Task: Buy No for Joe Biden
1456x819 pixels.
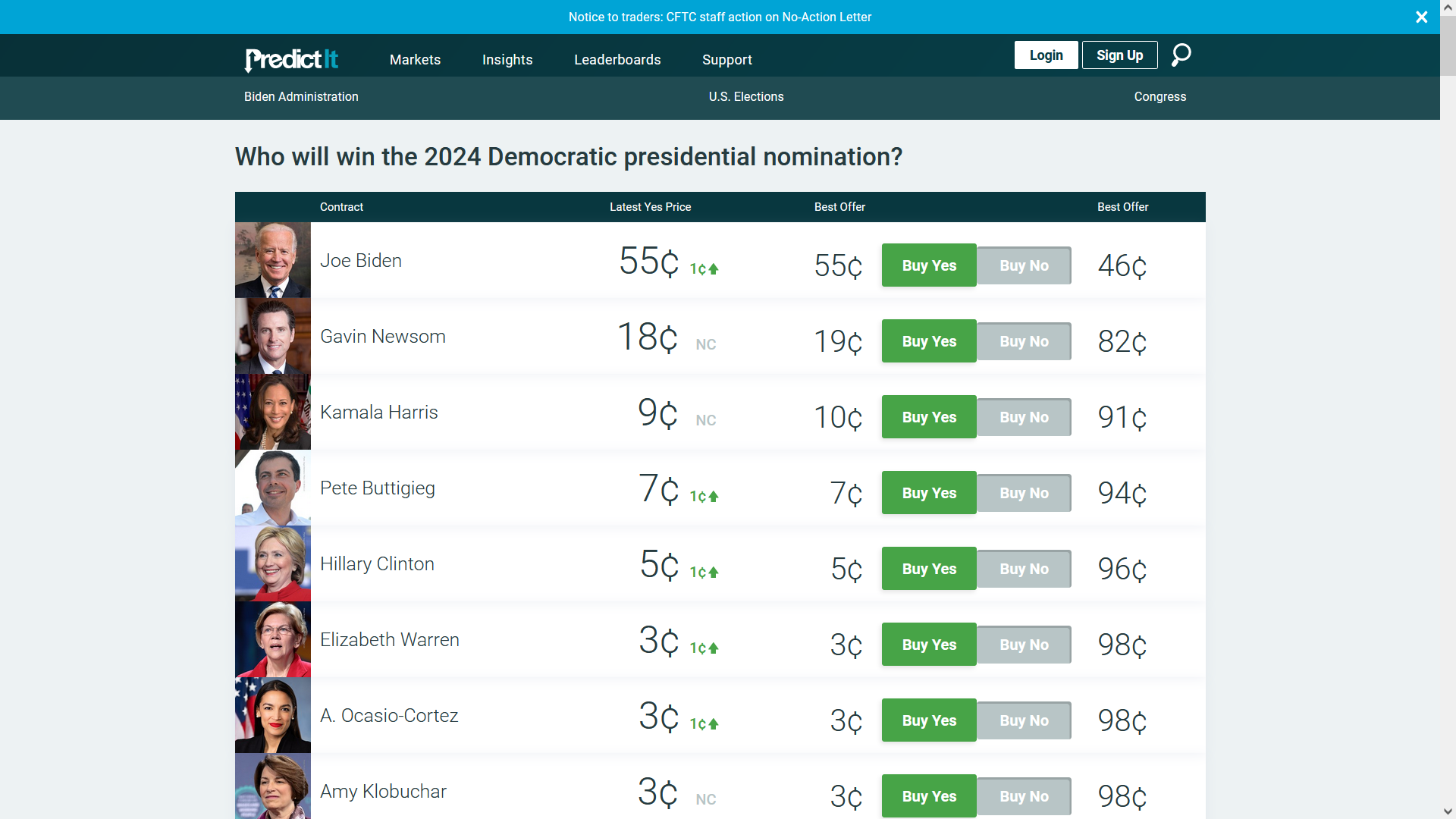Action: [x=1024, y=265]
